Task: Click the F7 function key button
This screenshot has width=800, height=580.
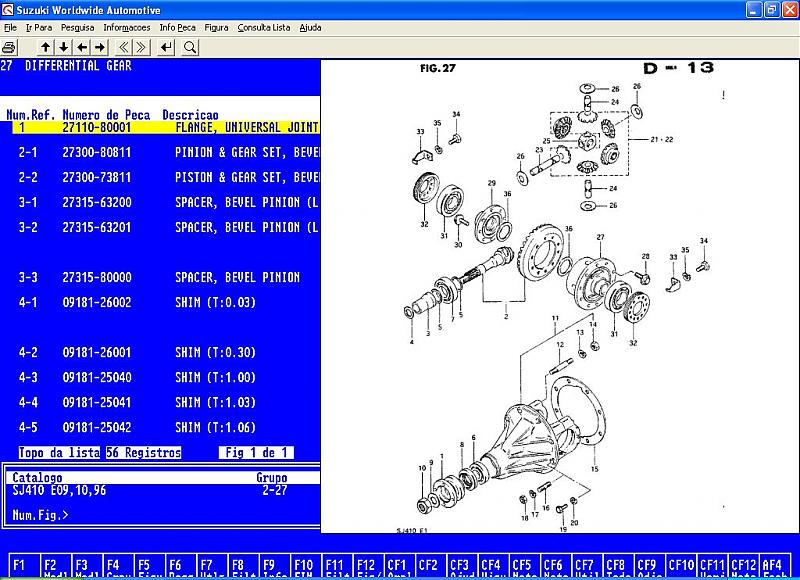Action: pyautogui.click(x=212, y=566)
